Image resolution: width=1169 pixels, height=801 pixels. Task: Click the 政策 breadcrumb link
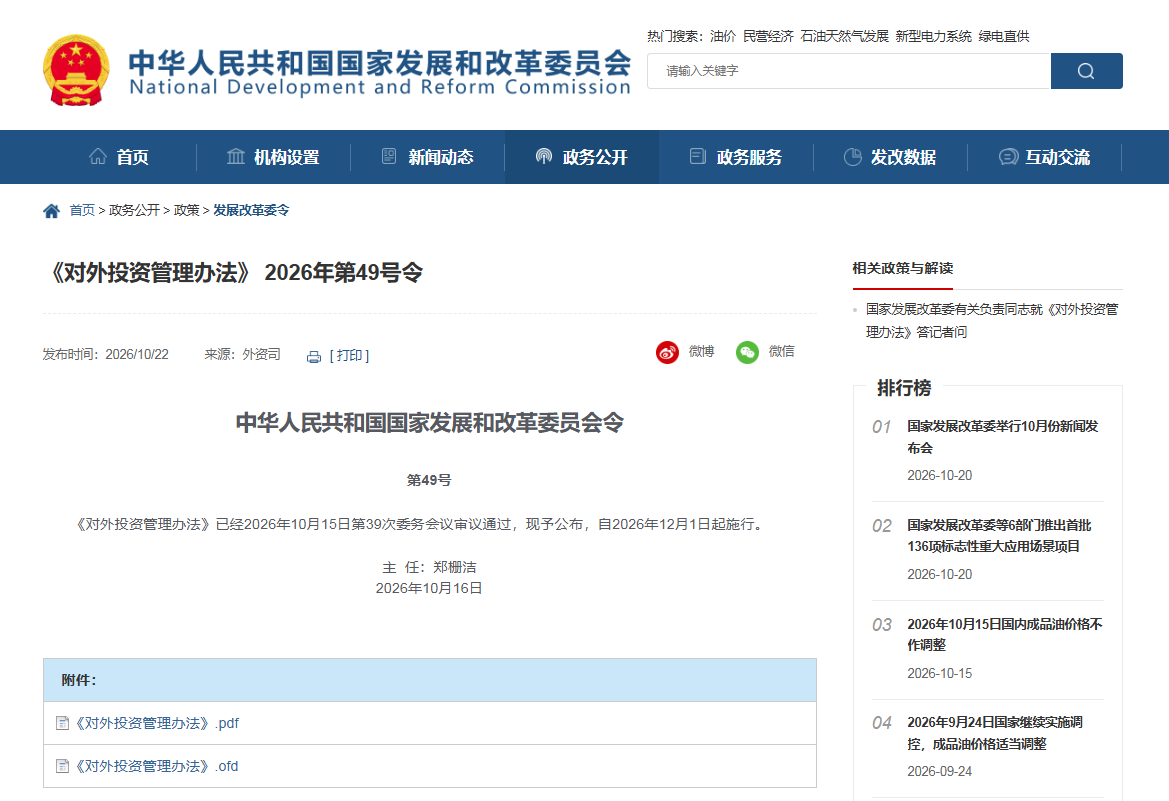click(x=186, y=210)
